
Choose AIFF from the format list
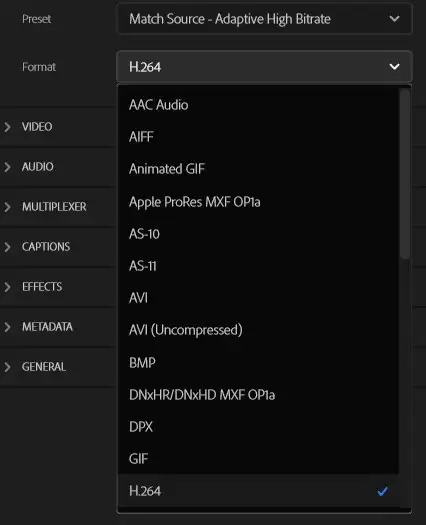258,137
